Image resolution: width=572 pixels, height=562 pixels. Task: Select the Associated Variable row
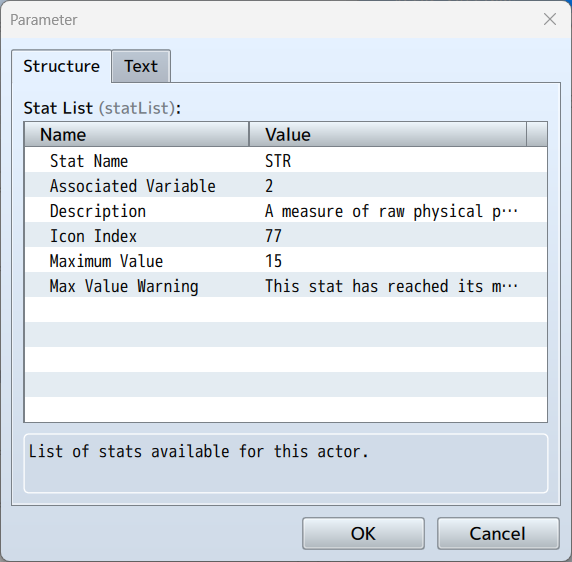286,185
